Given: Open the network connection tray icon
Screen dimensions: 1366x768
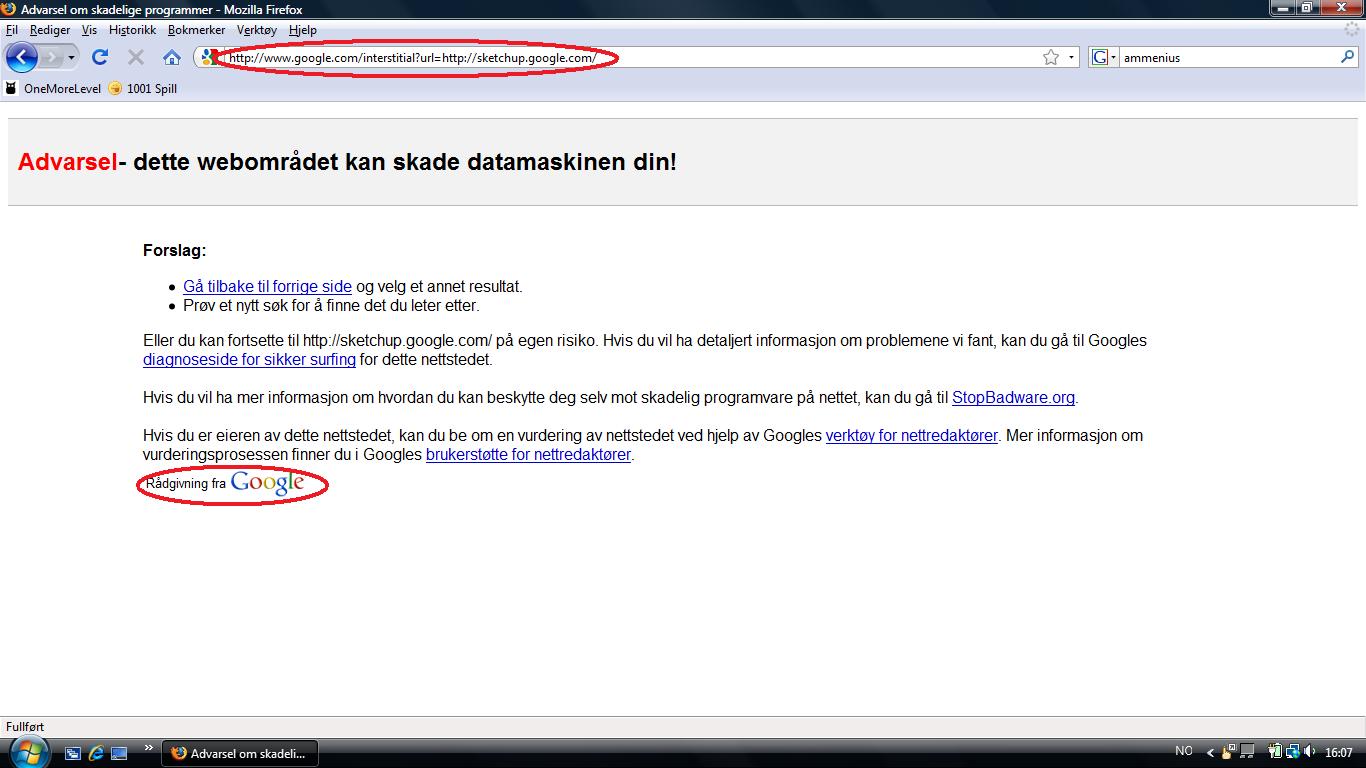Looking at the screenshot, I should click(x=1292, y=751).
